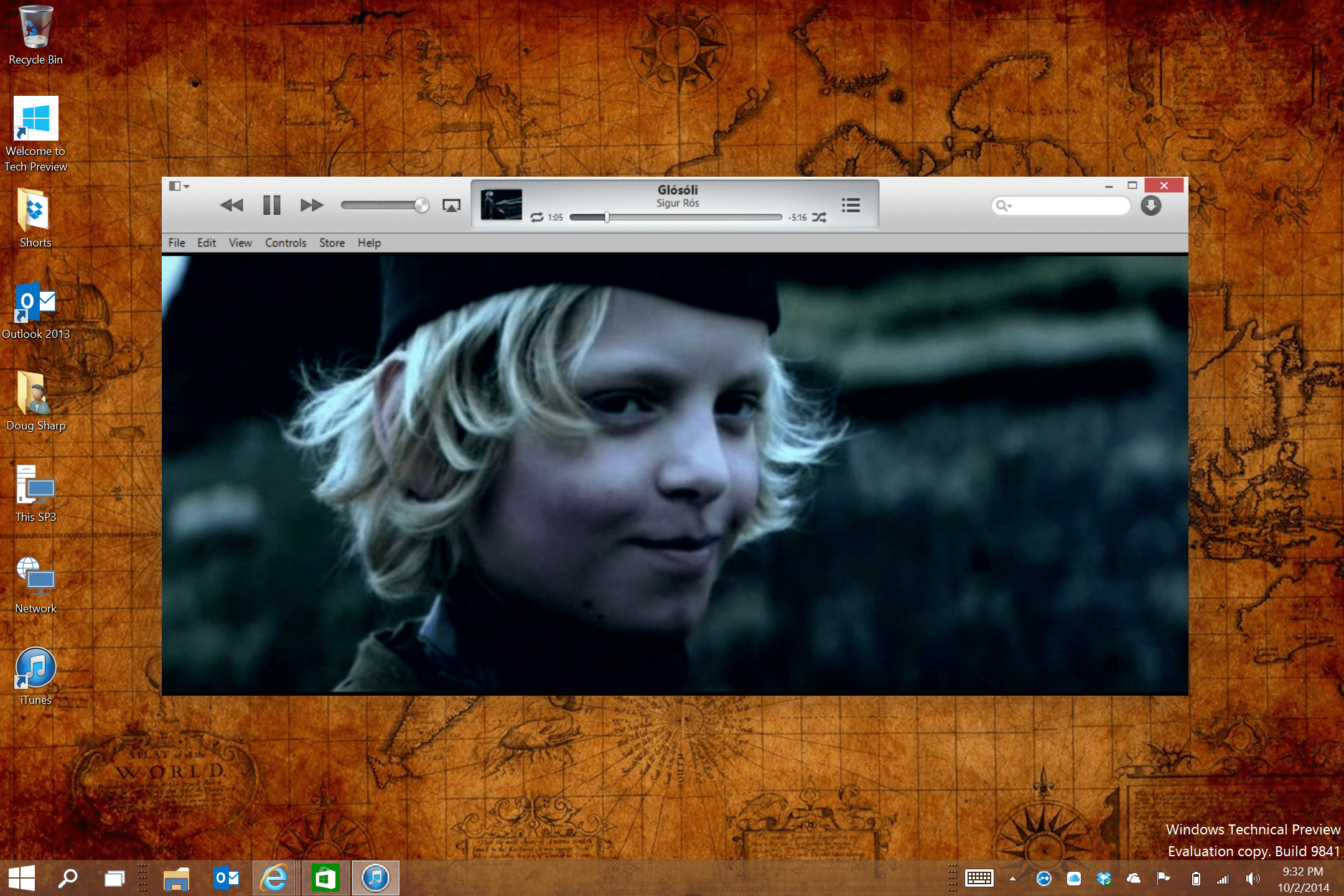
Task: Show hidden tray icons arrow
Action: point(1012,879)
